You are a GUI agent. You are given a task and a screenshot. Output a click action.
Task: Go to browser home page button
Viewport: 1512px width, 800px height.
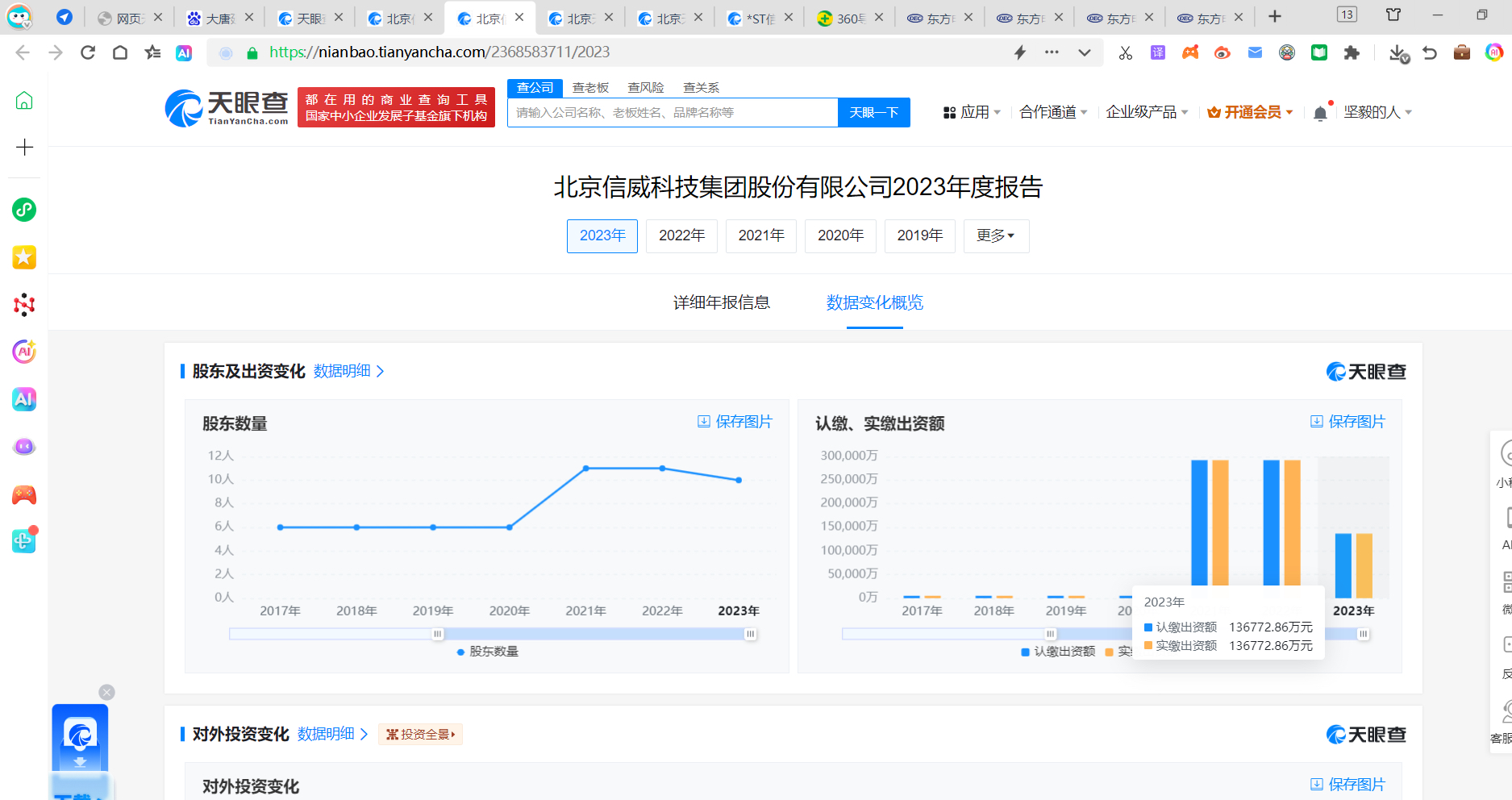120,52
